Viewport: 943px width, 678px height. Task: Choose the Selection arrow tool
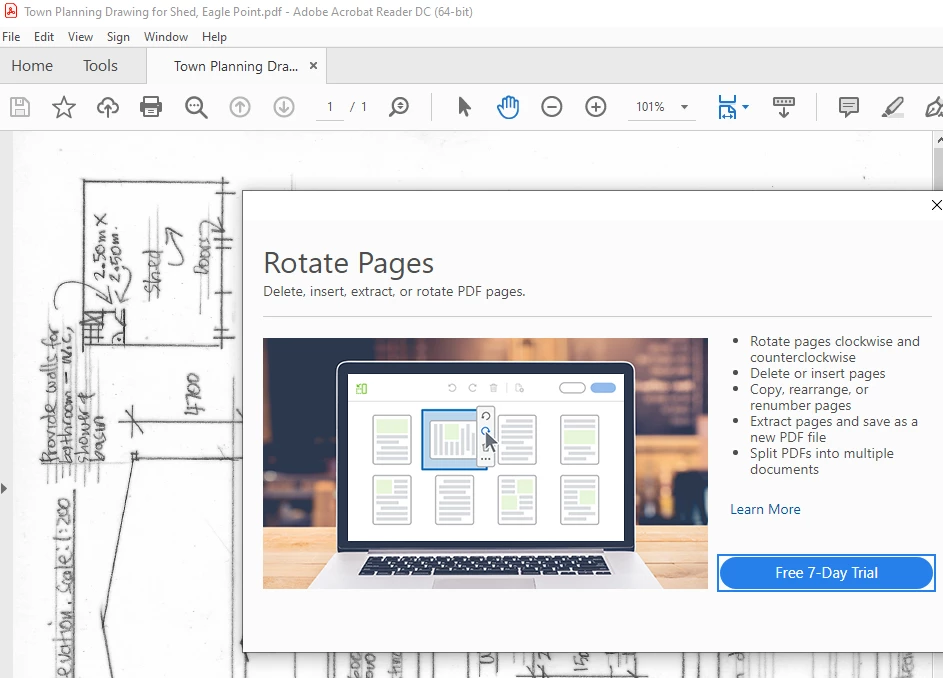click(464, 107)
